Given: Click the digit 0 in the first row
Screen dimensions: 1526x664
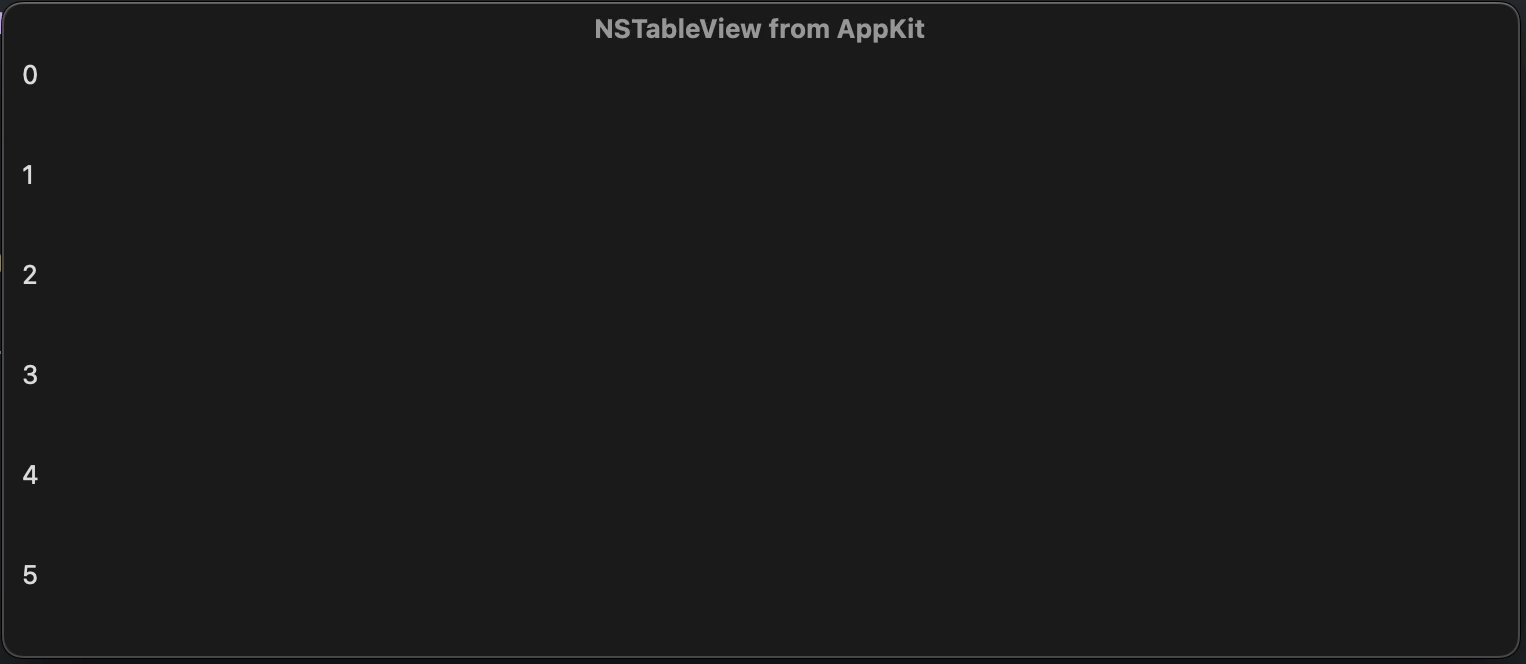Looking at the screenshot, I should [30, 75].
